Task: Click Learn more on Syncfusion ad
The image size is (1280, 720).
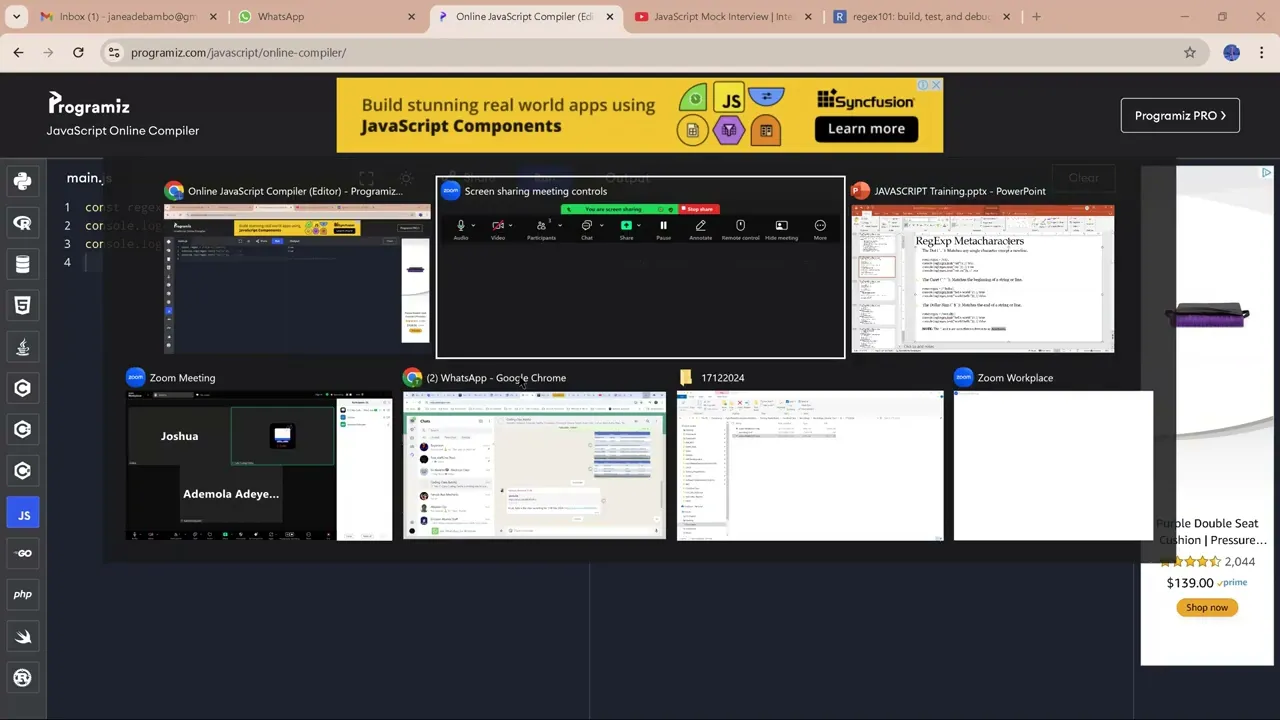Action: [x=866, y=128]
